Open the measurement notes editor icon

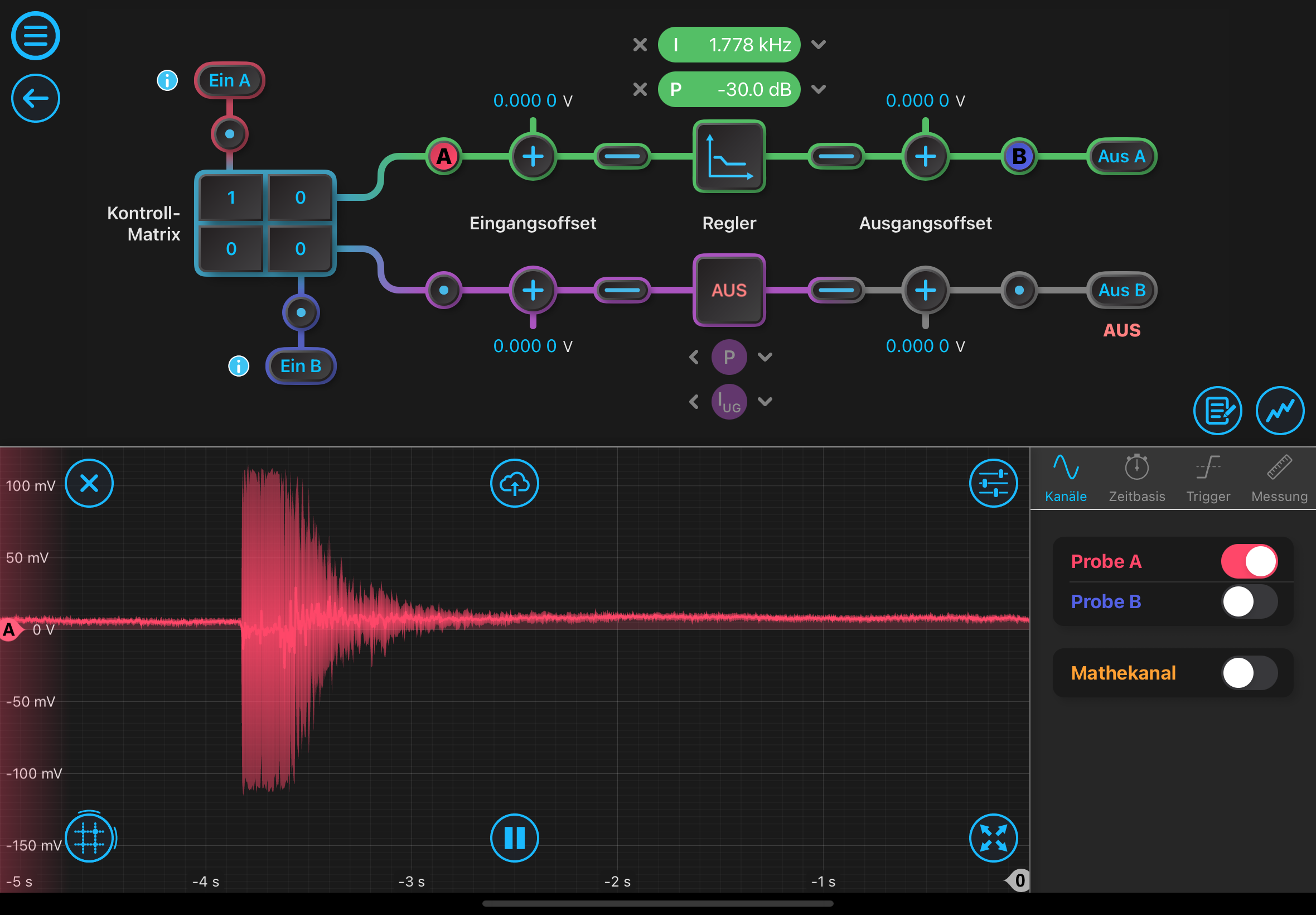coord(1217,411)
